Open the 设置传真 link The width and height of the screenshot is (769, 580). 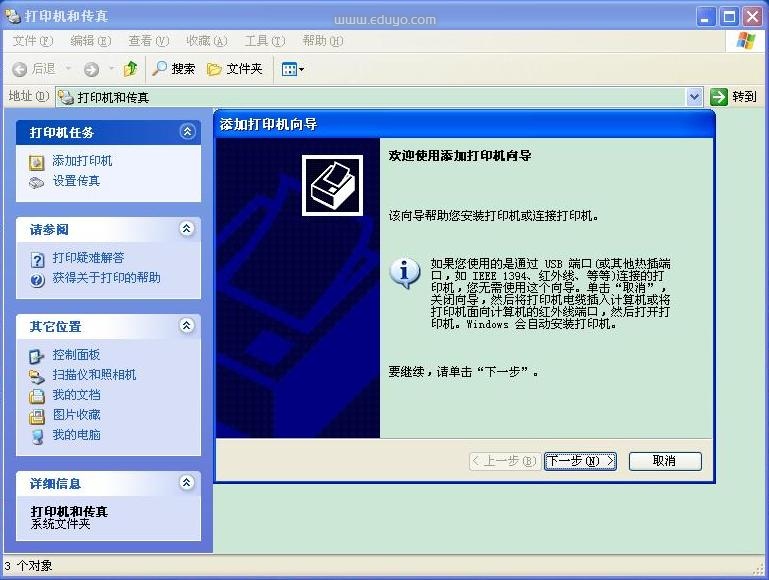coord(76,181)
